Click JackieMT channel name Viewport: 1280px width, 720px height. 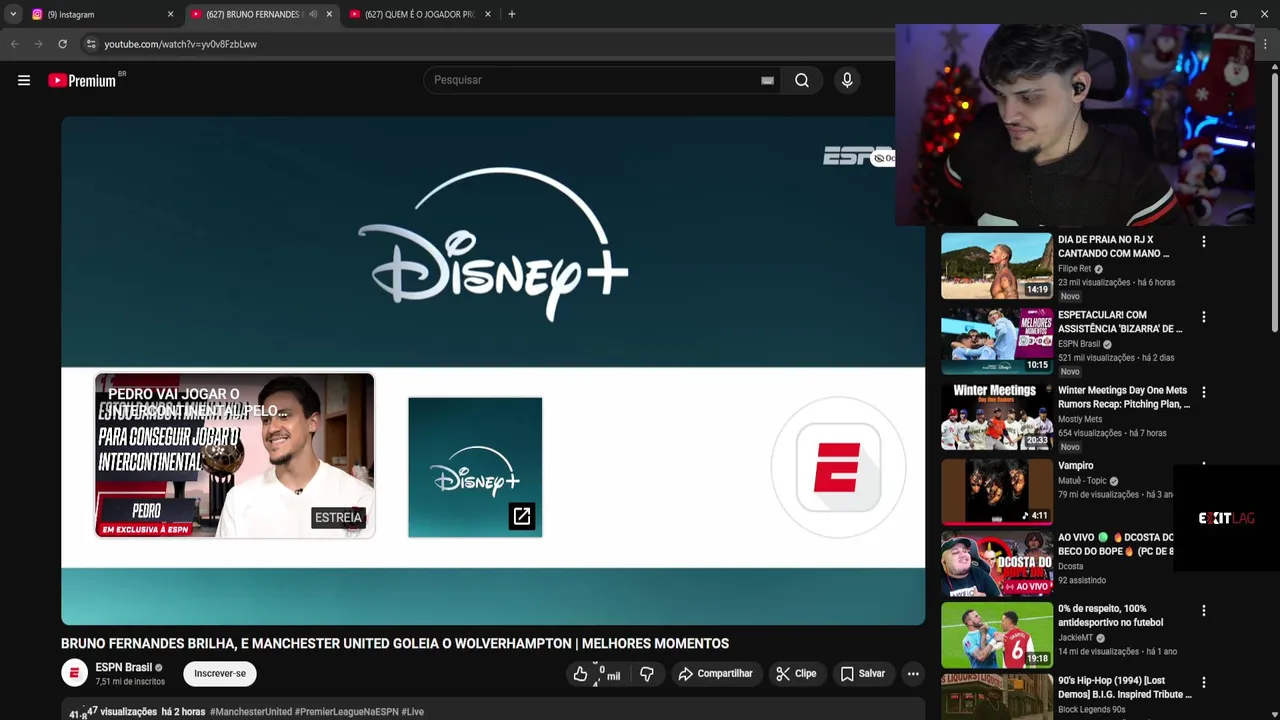tap(1075, 638)
